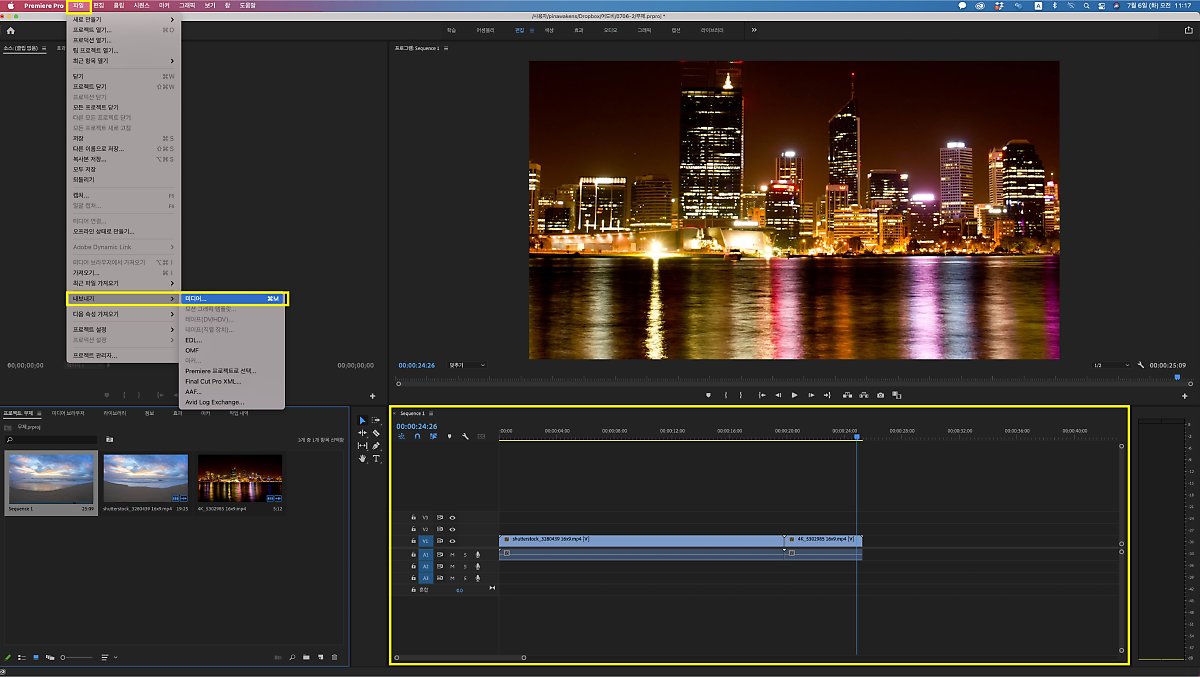1200x677 pixels.
Task: Adjust Project panel thumbnail zoom slider
Action: [x=76, y=657]
